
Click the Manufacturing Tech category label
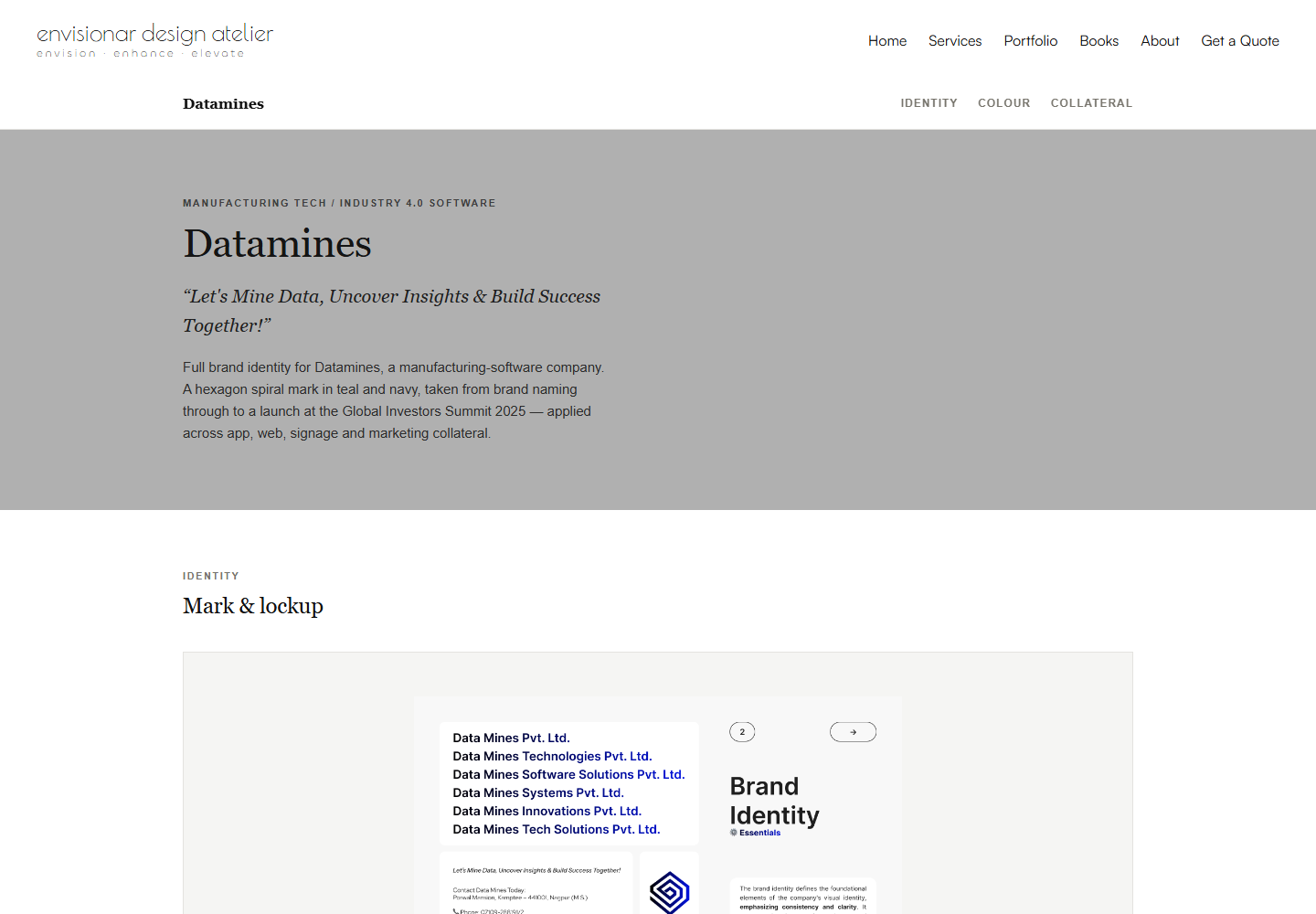[339, 203]
